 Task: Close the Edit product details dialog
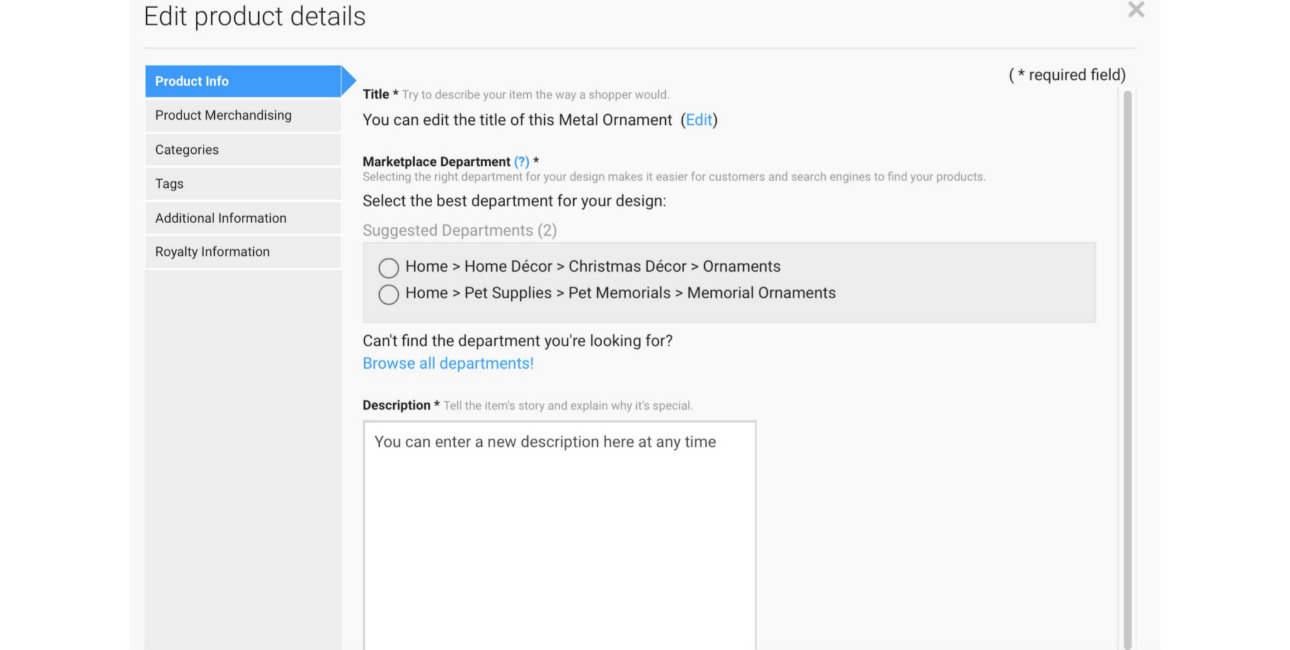tap(1136, 11)
